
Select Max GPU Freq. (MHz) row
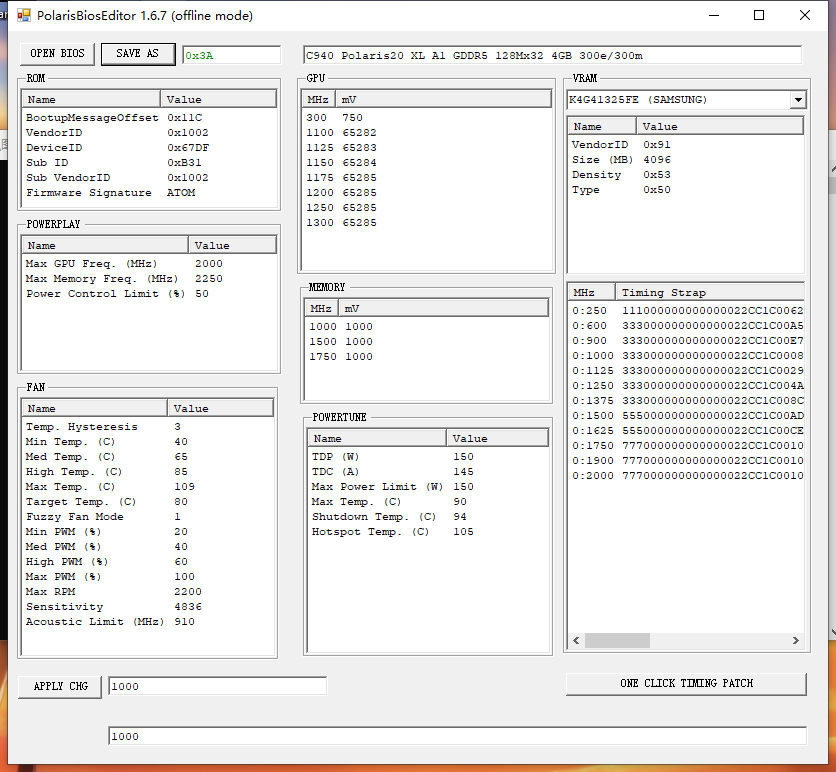pos(149,263)
